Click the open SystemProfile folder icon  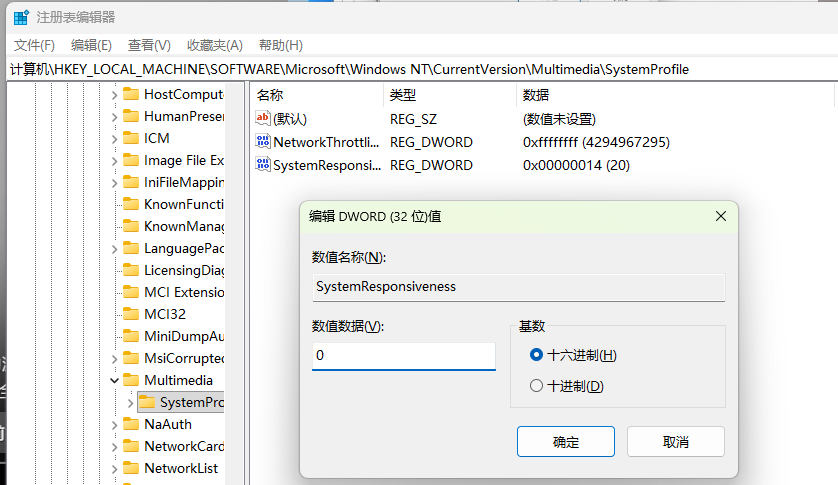click(x=147, y=402)
